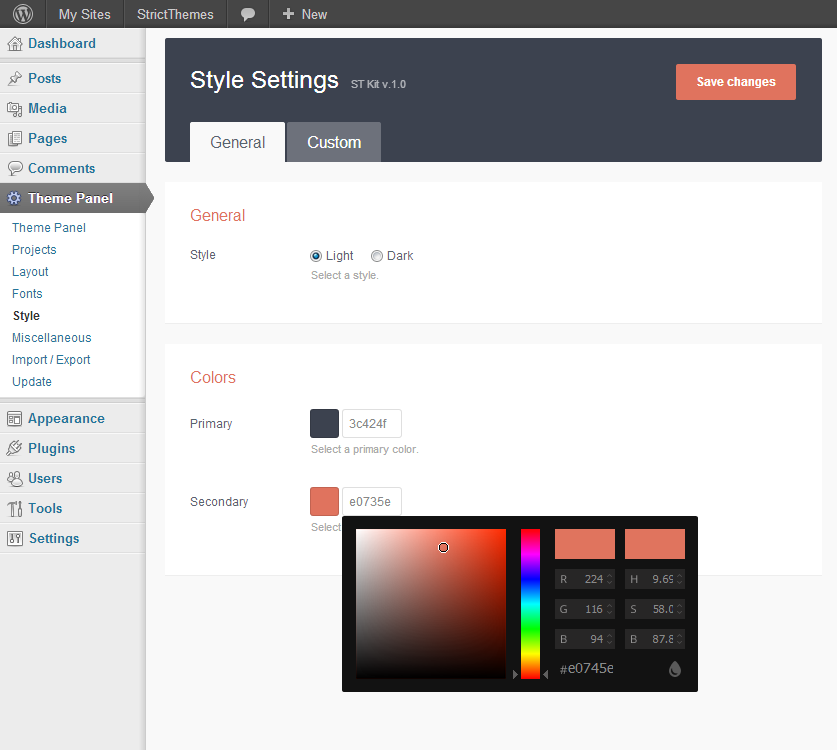Click the Primary color swatch
This screenshot has width=837, height=750.
pos(325,424)
